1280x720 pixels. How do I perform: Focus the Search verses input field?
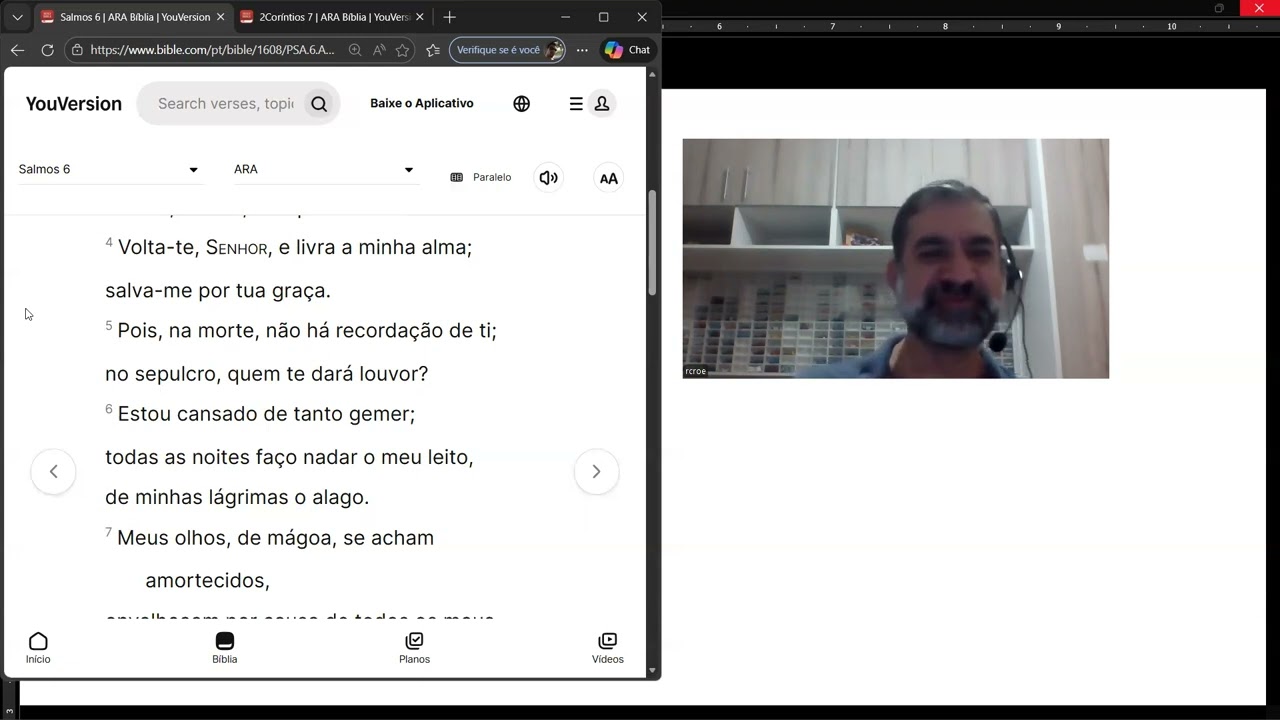(x=226, y=103)
